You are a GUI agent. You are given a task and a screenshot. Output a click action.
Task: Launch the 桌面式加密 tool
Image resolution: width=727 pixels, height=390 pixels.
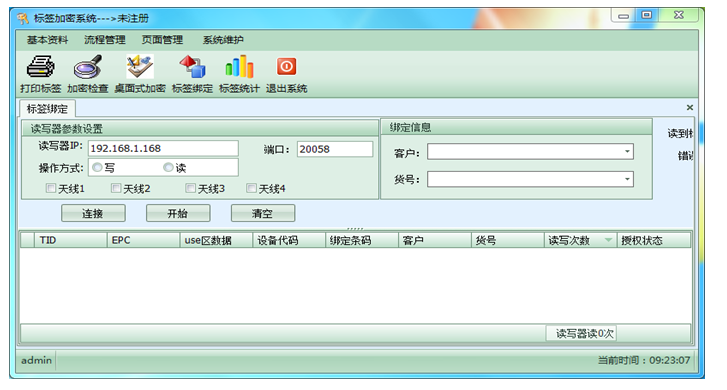[x=140, y=74]
